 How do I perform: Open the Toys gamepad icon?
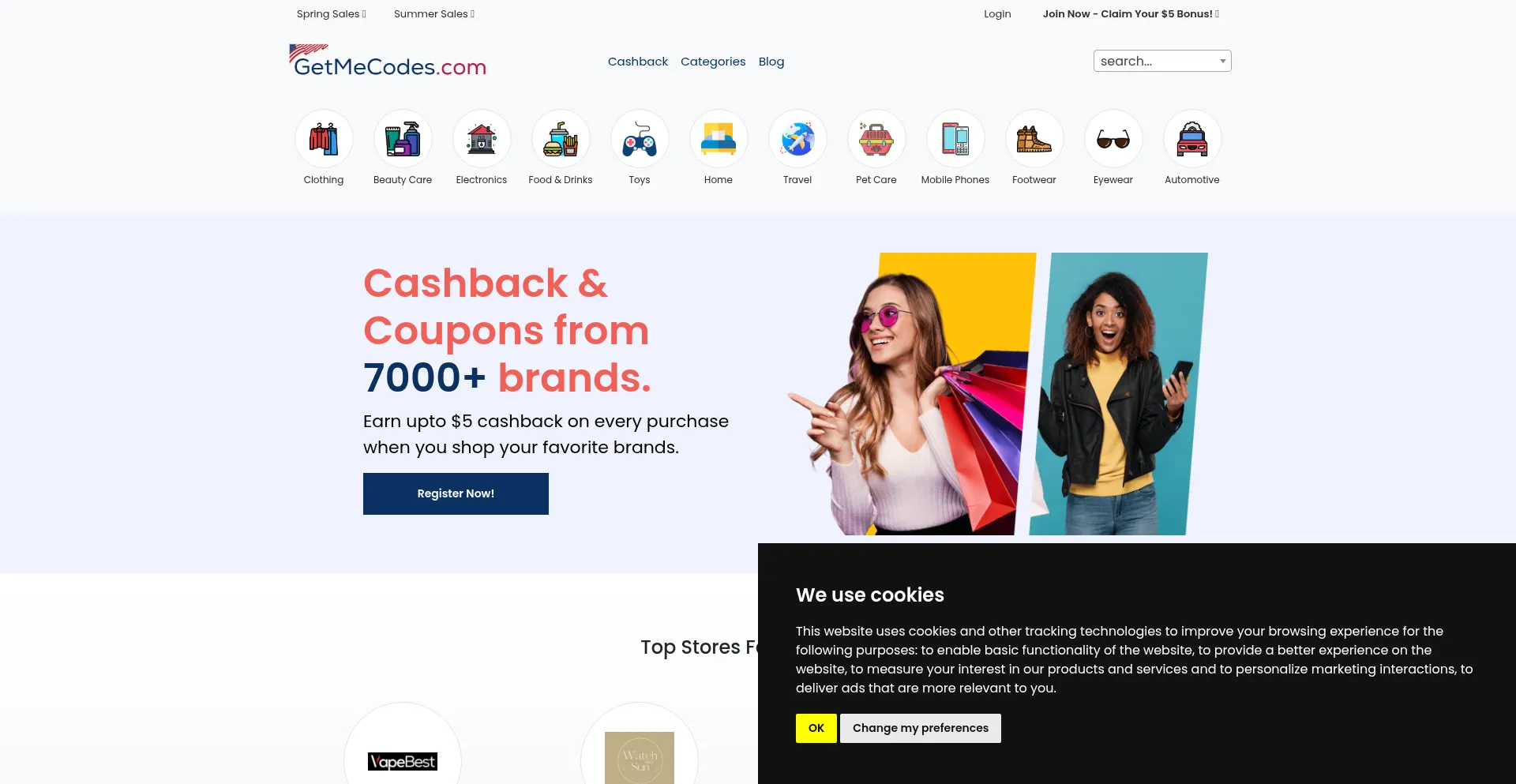(640, 139)
